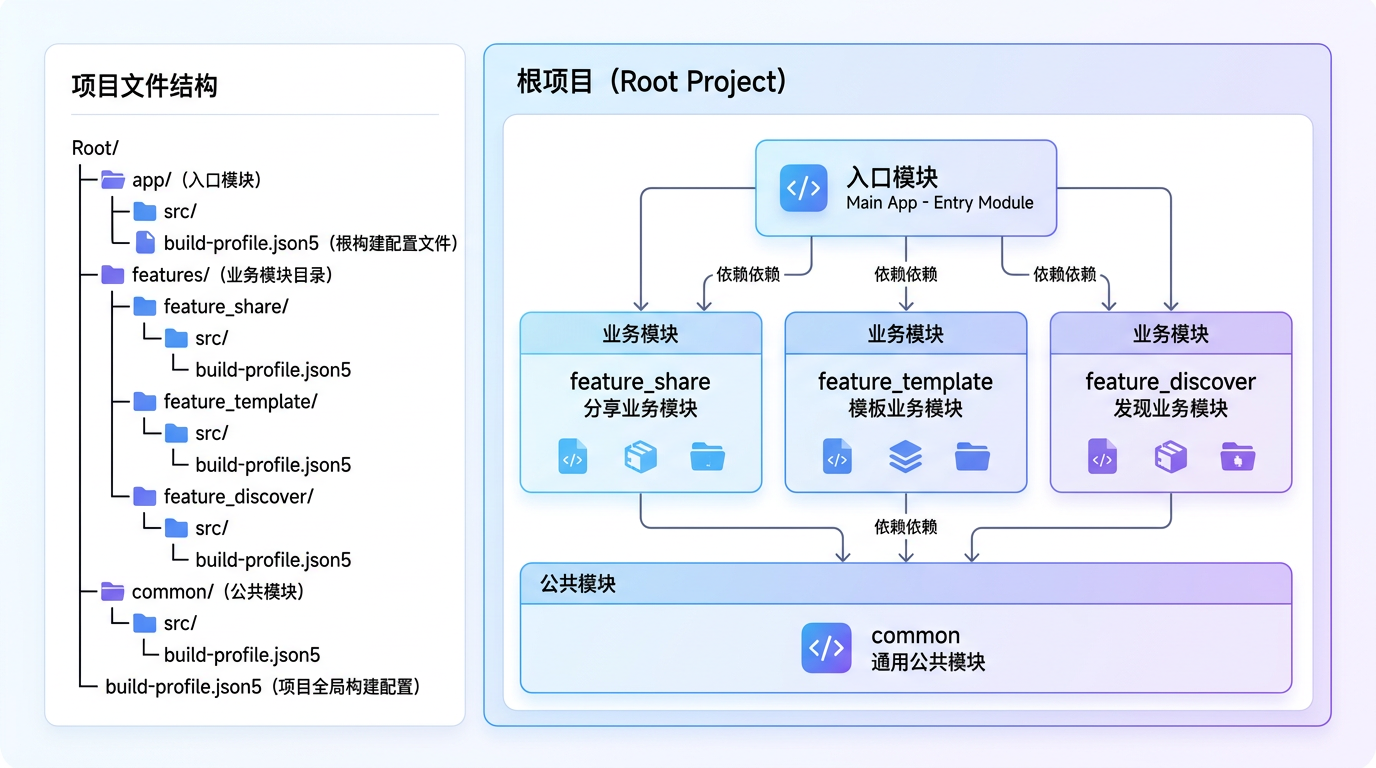
Task: Select build-profile.json5 under feature_discover/
Action: pyautogui.click(x=273, y=560)
